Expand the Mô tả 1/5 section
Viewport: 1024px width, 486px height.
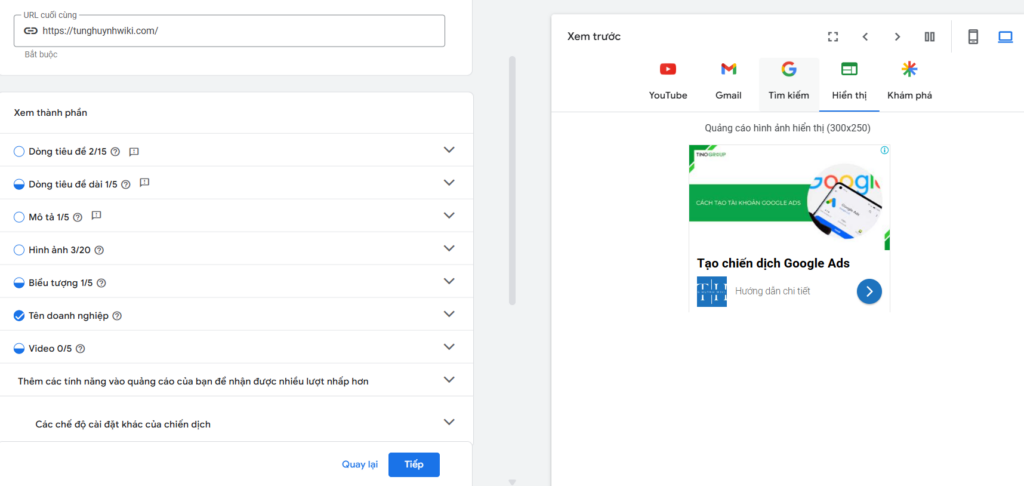[449, 215]
